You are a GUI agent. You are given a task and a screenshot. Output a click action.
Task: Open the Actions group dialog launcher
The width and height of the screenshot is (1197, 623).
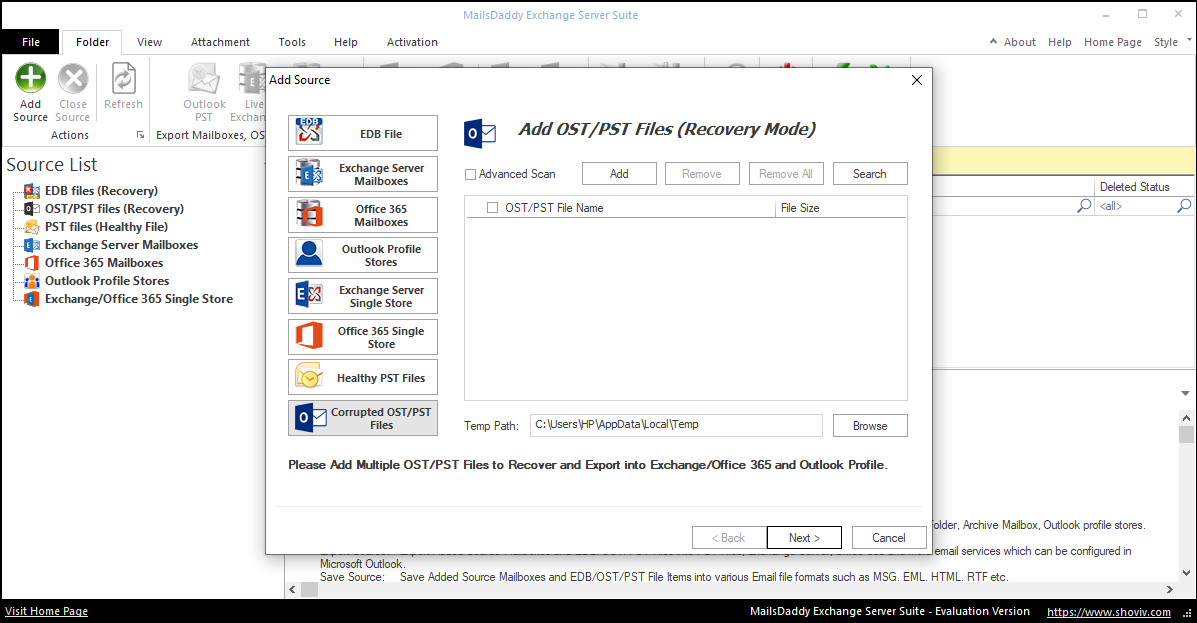(140, 135)
